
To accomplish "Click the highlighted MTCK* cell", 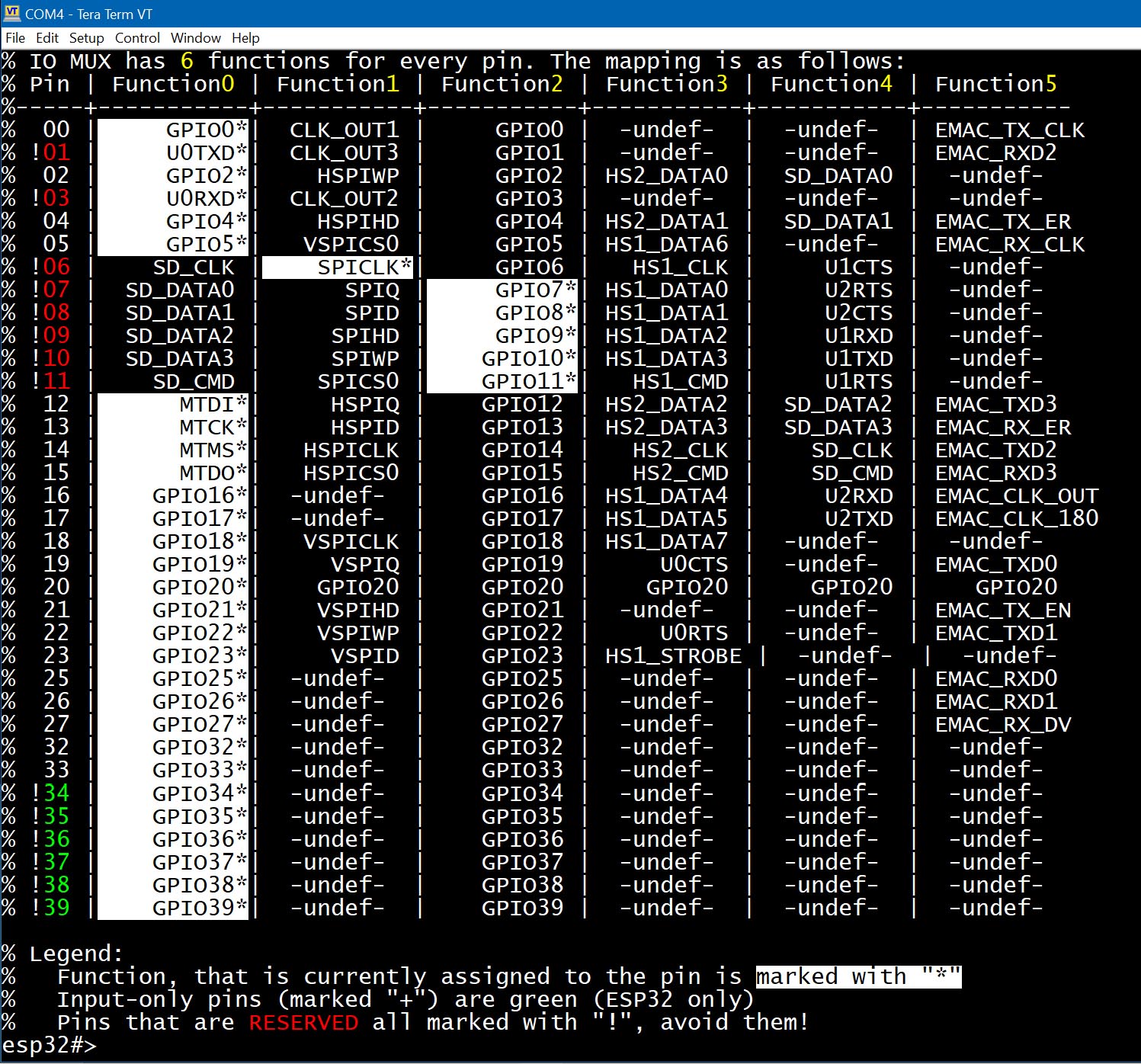I will tap(173, 428).
